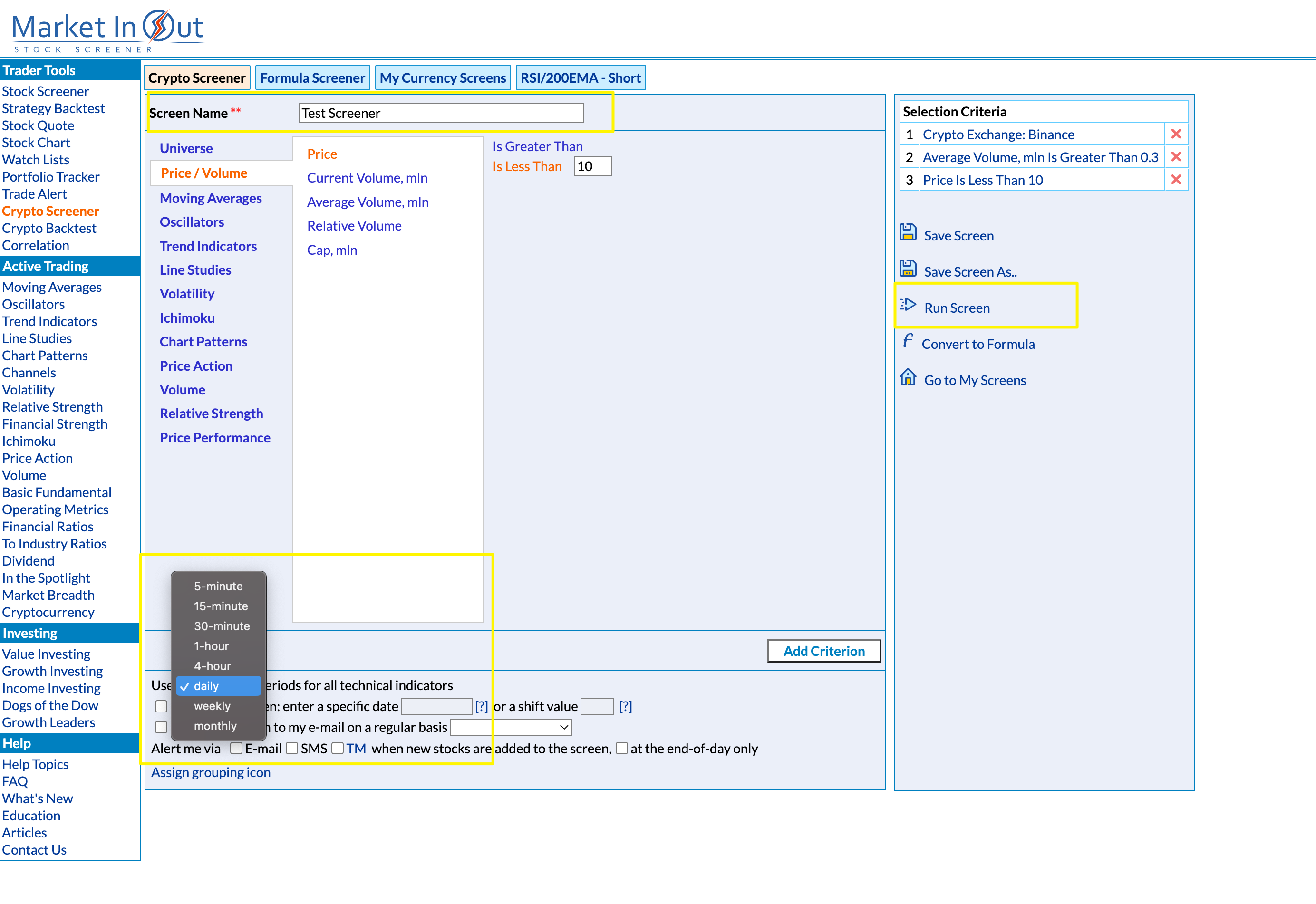
Task: Click the Save Screen As icon
Action: (x=908, y=269)
